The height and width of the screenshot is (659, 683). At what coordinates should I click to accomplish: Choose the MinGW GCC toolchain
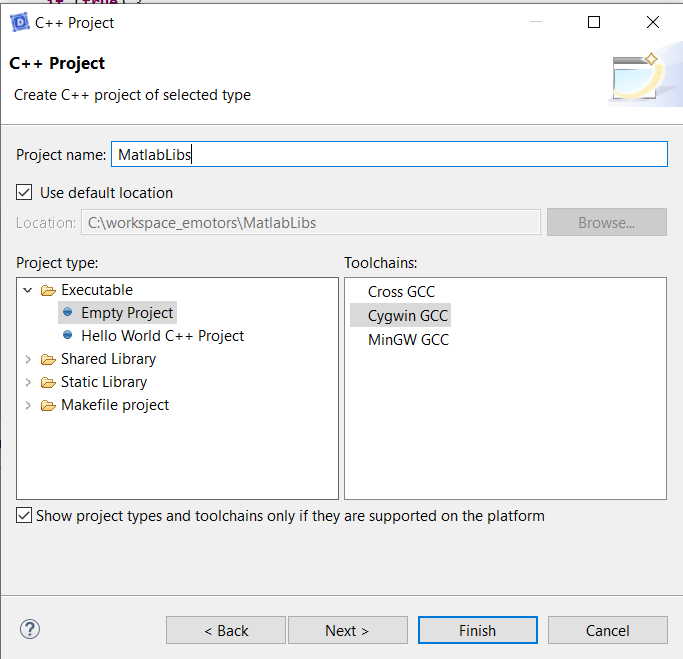coord(408,340)
